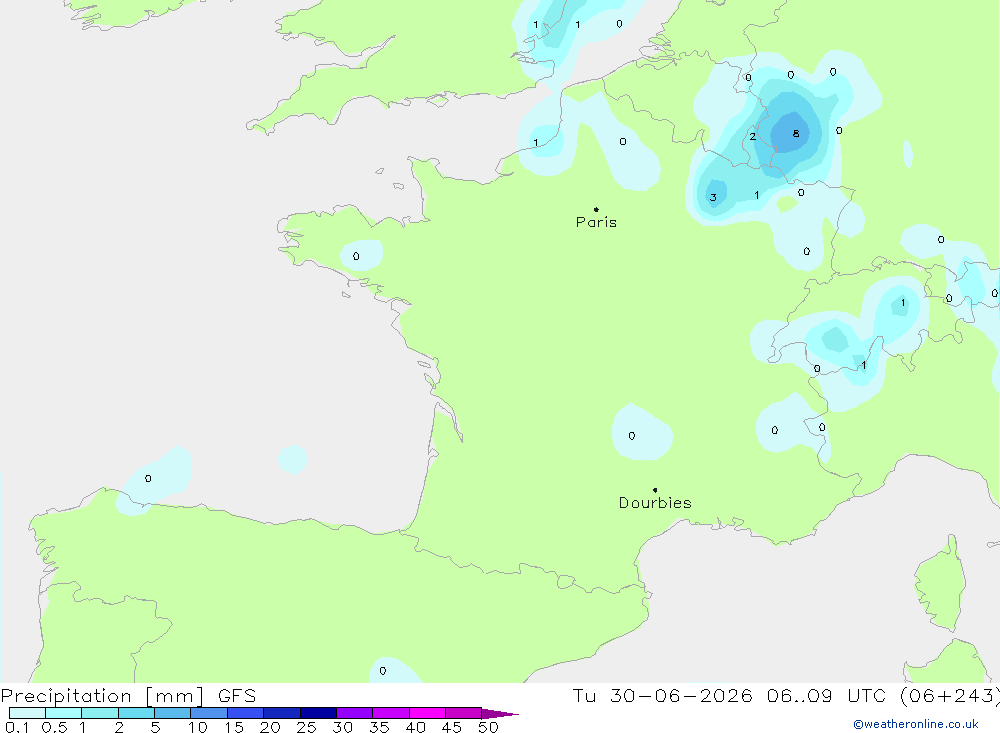Click the 1–2 mm legend swatch
The image size is (1000, 733).
[x=100, y=713]
